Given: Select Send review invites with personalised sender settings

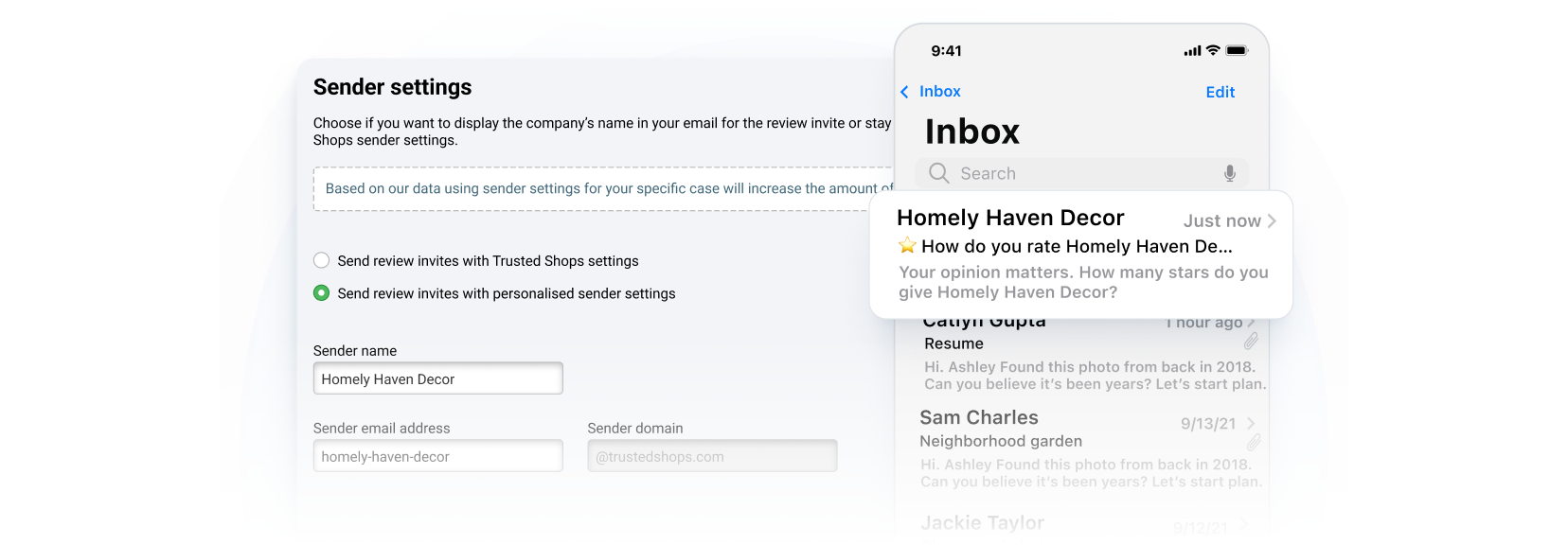Looking at the screenshot, I should coord(322,293).
